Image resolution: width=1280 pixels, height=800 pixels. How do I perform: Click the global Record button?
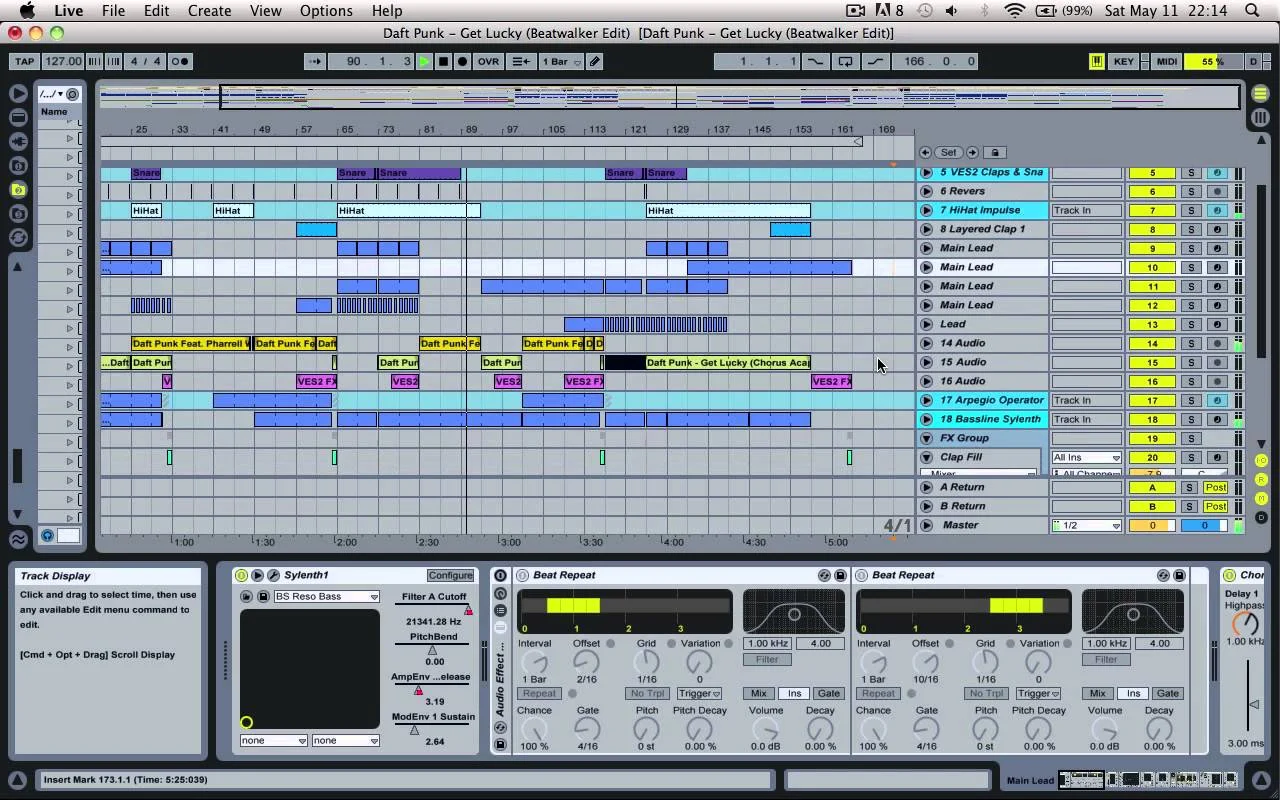click(462, 61)
